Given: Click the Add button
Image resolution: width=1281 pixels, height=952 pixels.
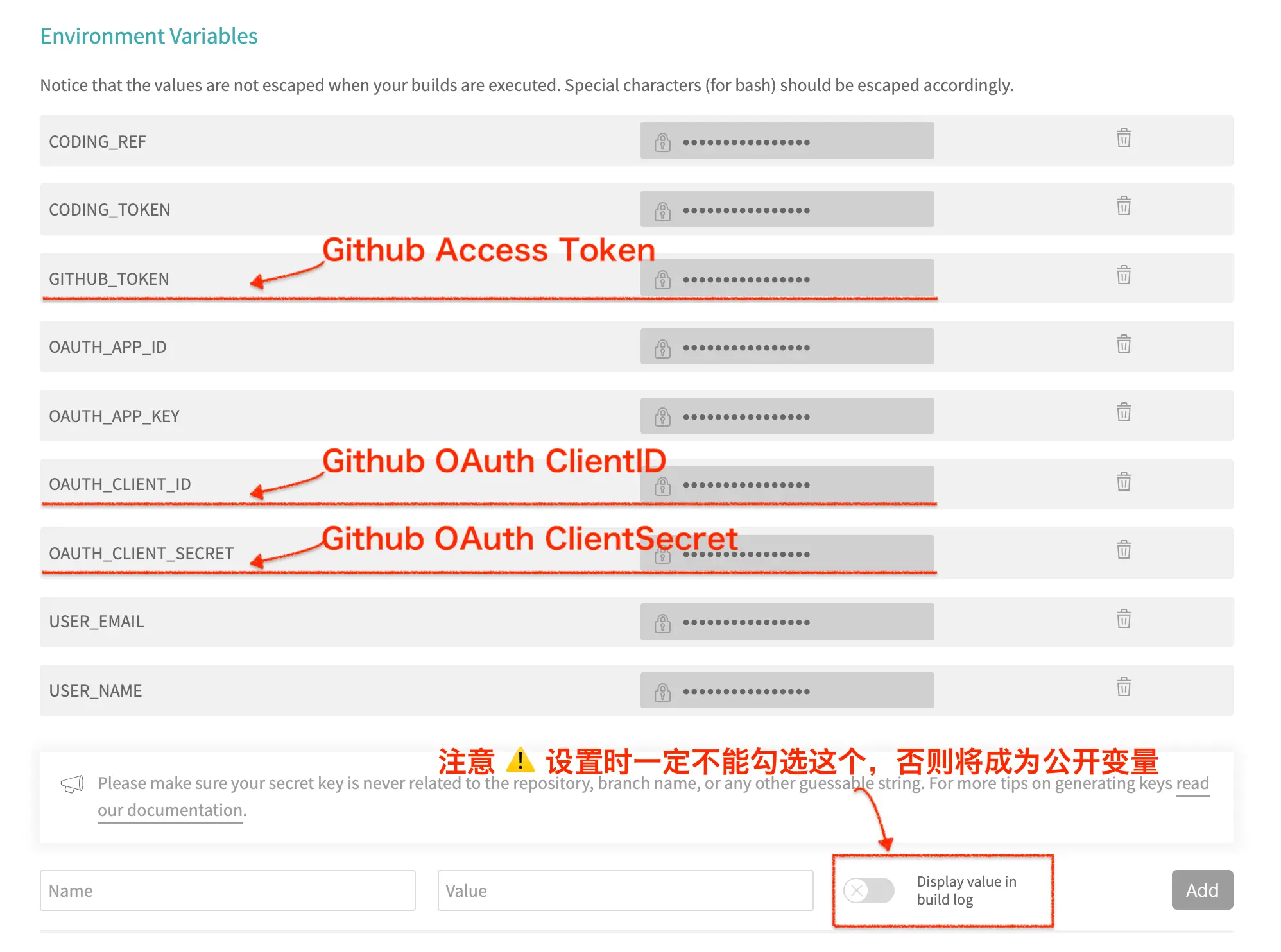Looking at the screenshot, I should pyautogui.click(x=1202, y=890).
